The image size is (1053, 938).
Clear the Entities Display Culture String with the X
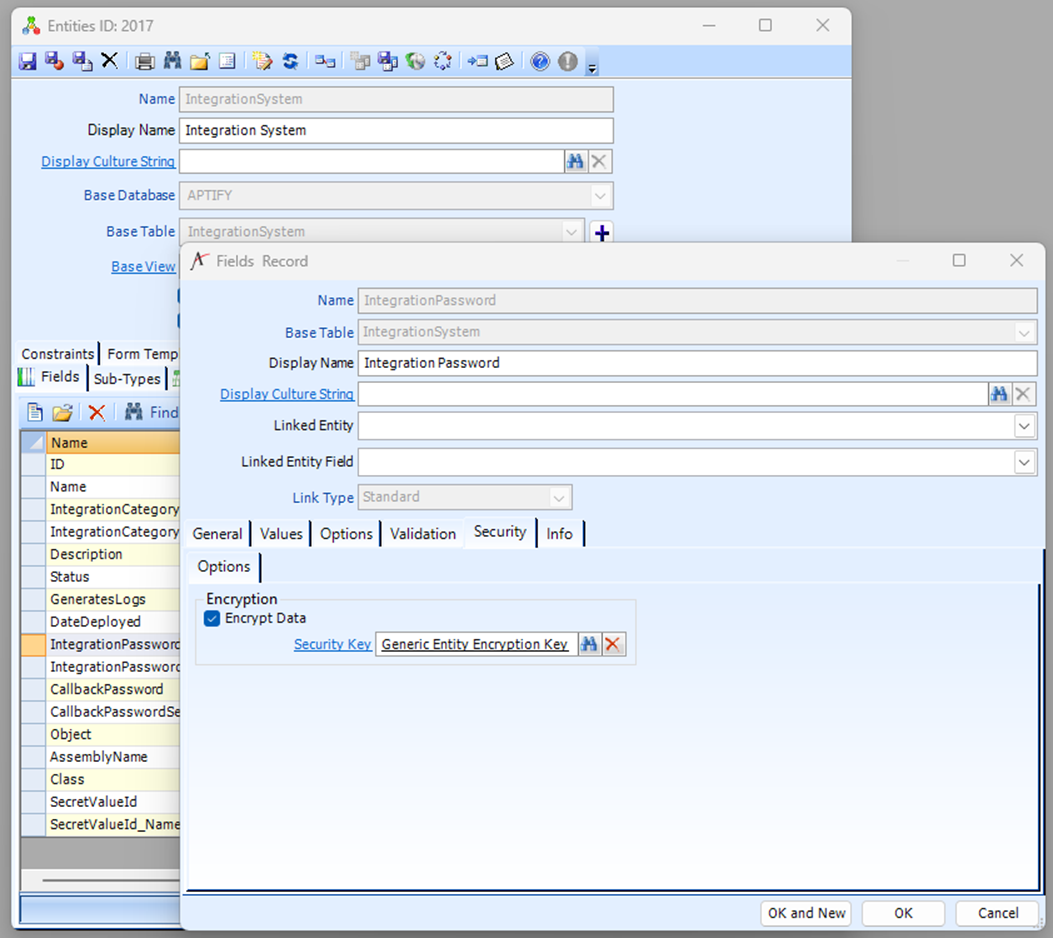coord(599,161)
